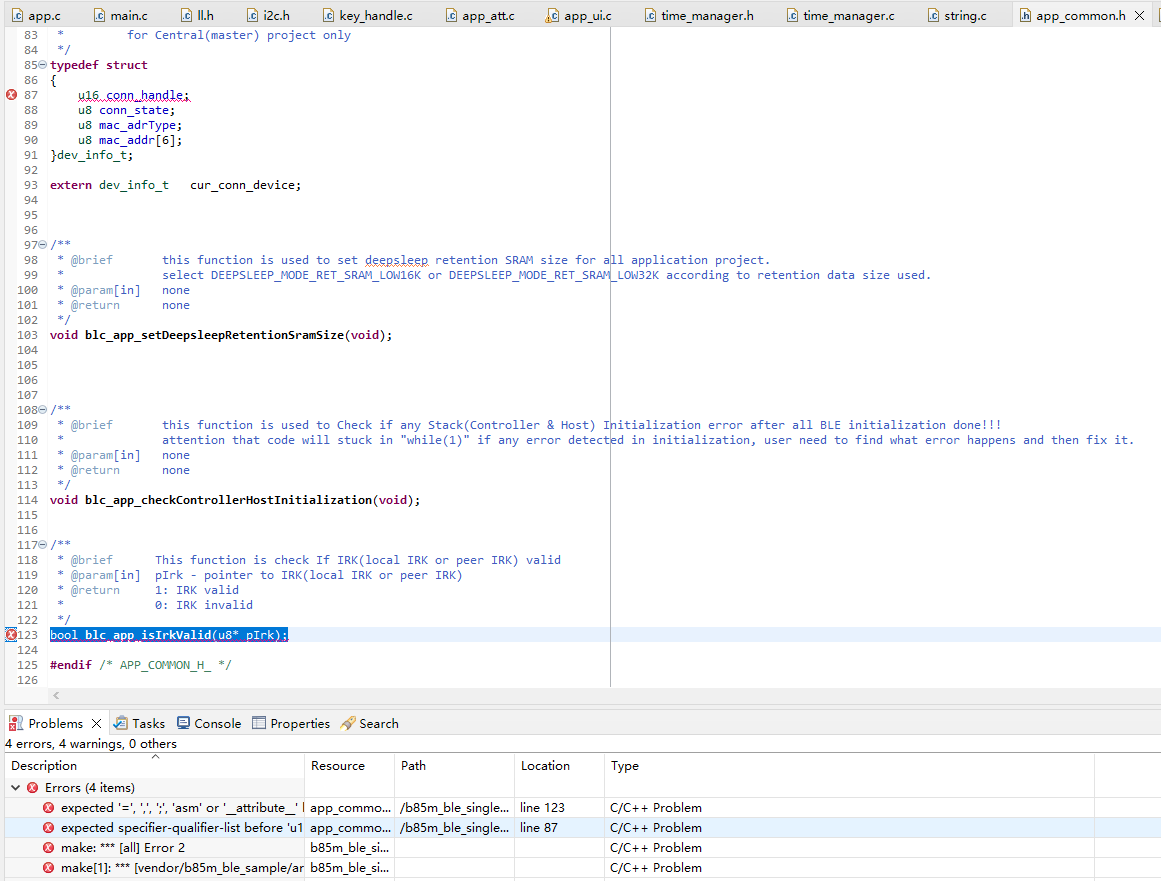1161x881 pixels.
Task: Switch to the app.c editor tab
Action: point(36,15)
